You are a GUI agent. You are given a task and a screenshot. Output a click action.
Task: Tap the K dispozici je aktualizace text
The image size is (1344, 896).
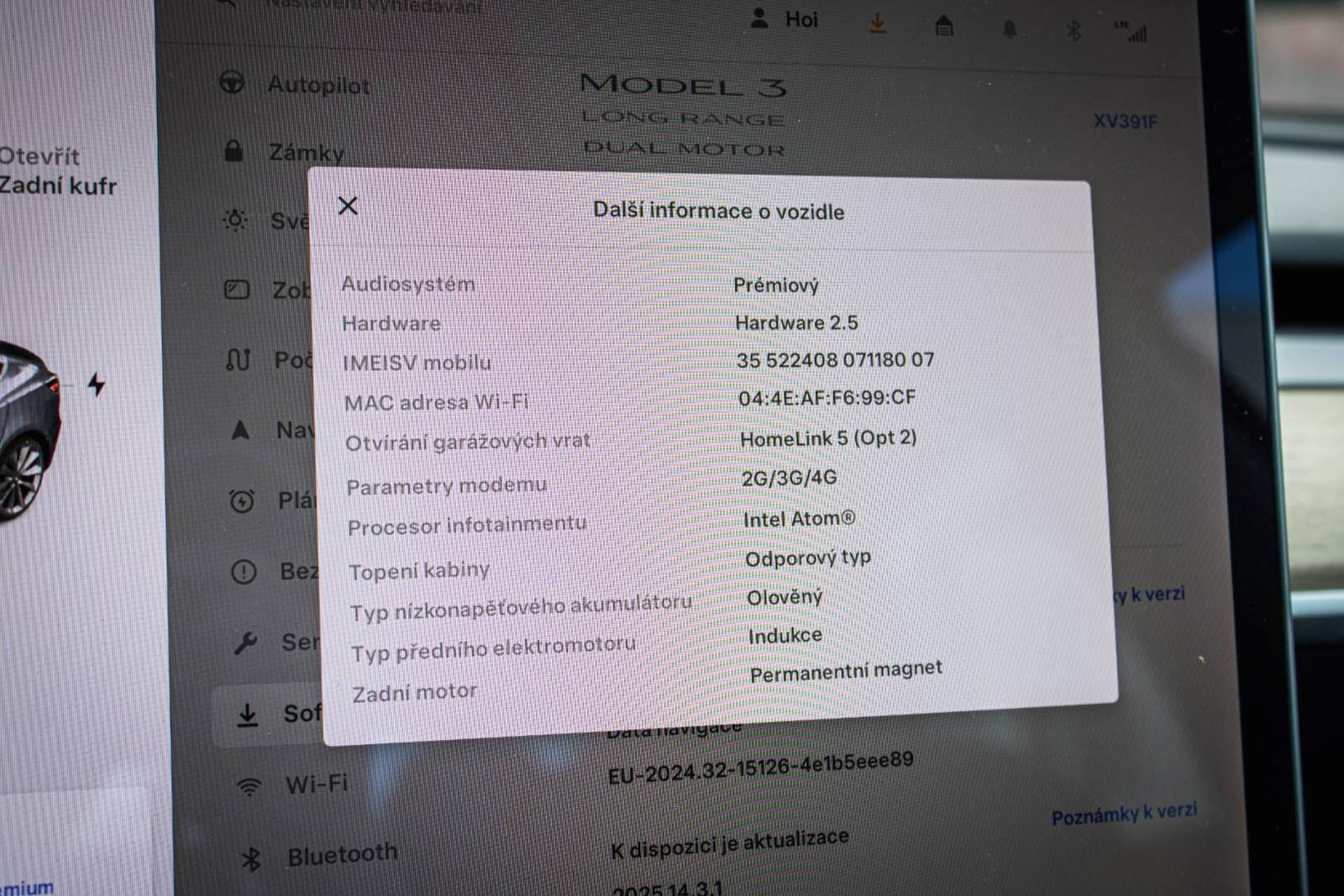pyautogui.click(x=730, y=844)
